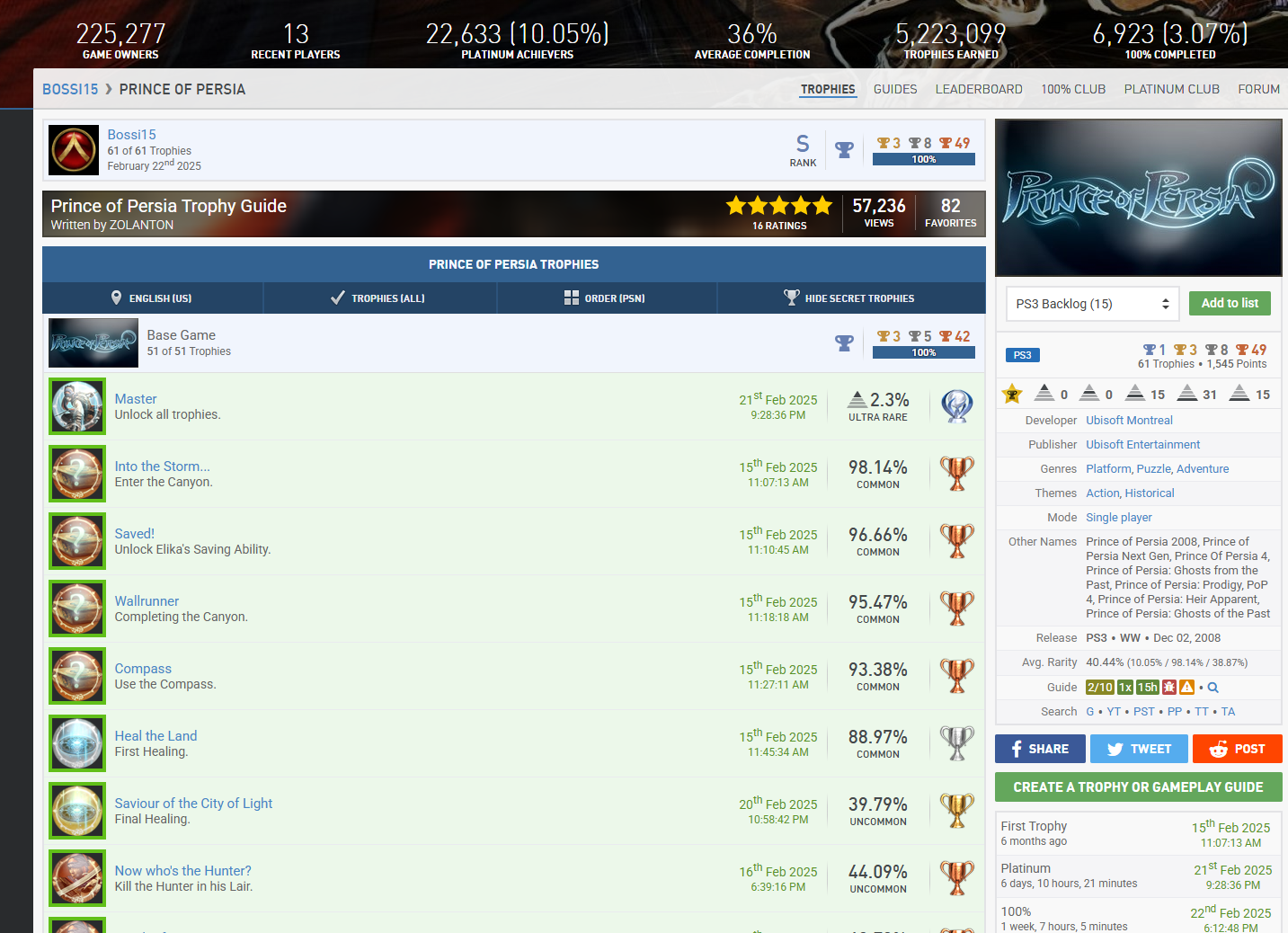Viewport: 1288px width, 933px height.
Task: Open the Order (PSN) sort dropdown
Action: tap(607, 298)
